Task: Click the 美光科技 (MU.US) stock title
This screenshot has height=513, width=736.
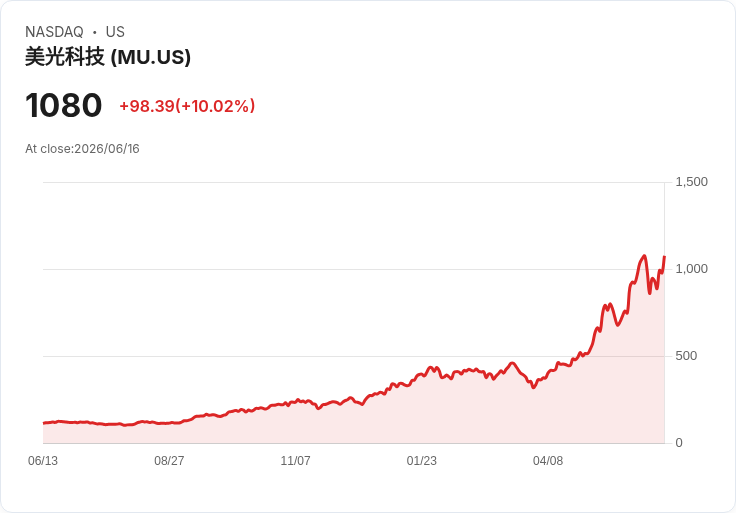Action: pyautogui.click(x=107, y=57)
